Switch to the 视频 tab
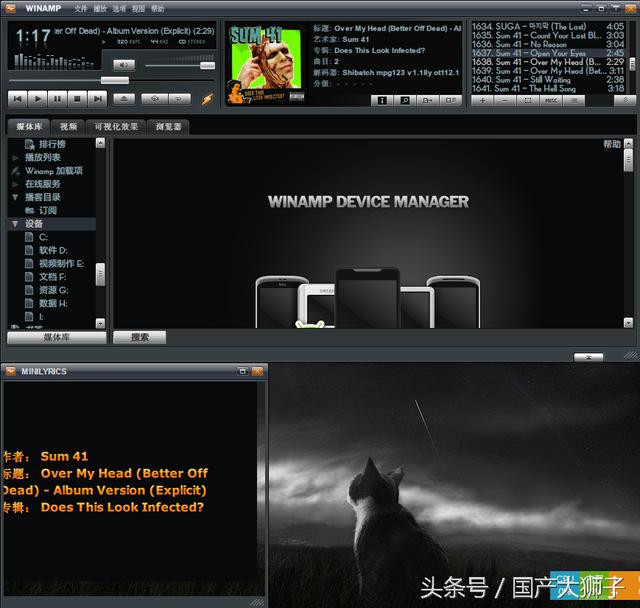Image resolution: width=640 pixels, height=608 pixels. click(68, 127)
